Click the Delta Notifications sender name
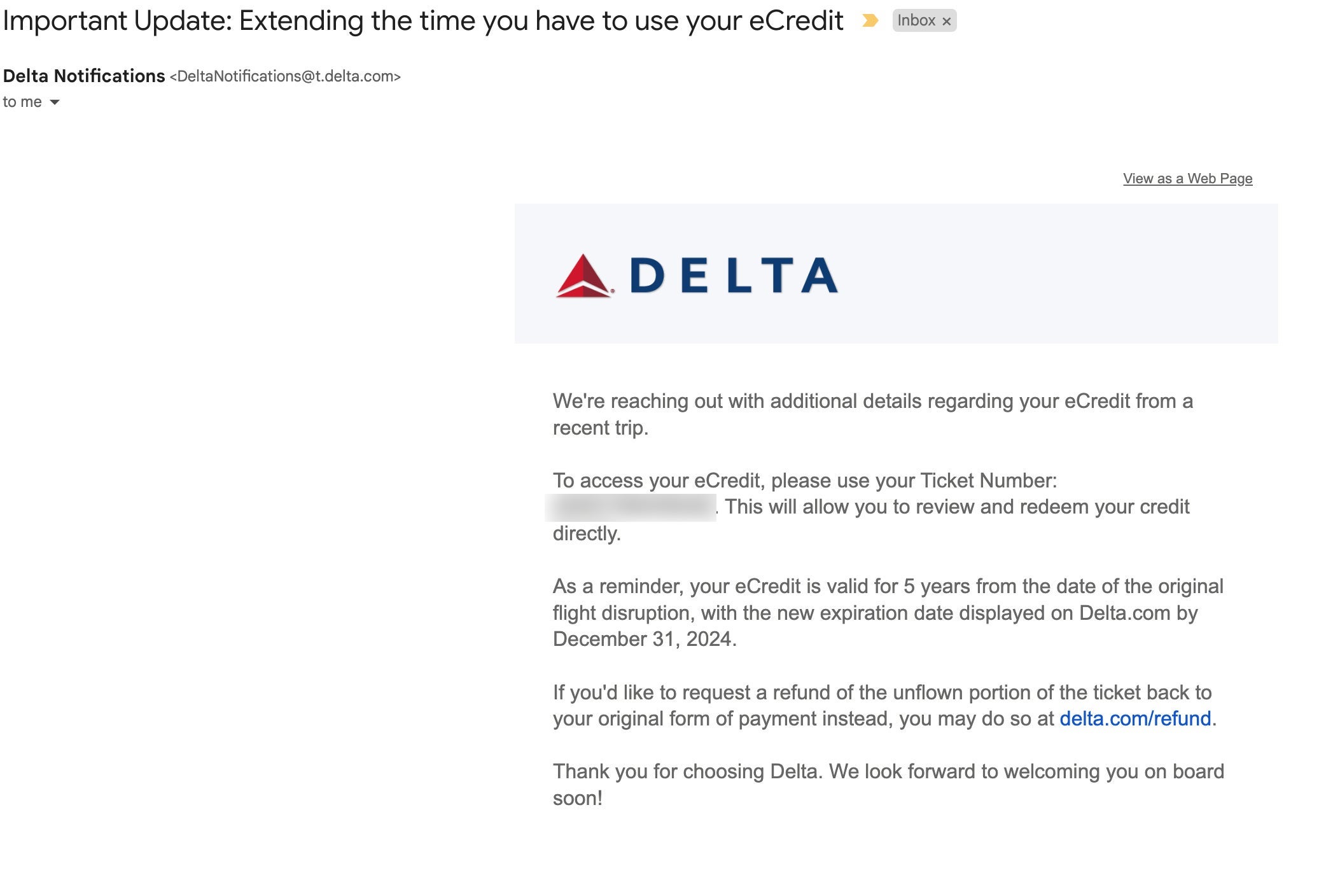The width and height of the screenshot is (1326, 896). click(x=84, y=76)
